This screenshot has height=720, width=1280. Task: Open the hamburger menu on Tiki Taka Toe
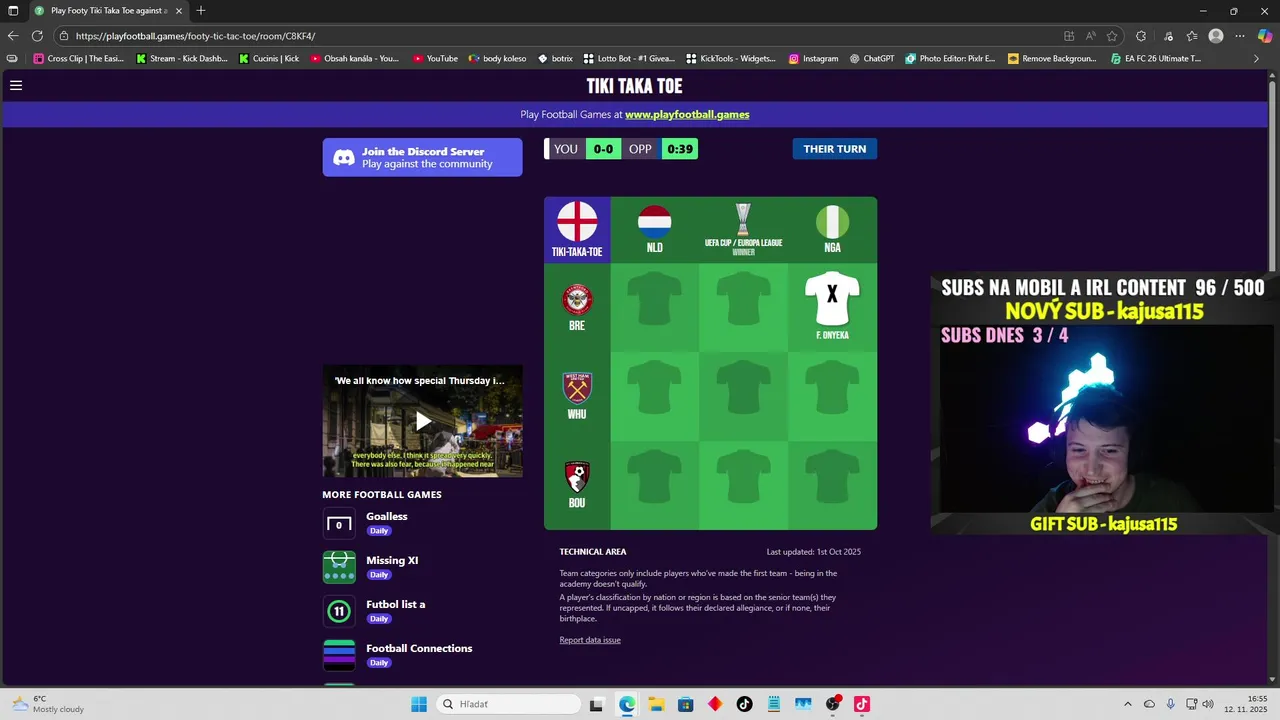pos(16,85)
